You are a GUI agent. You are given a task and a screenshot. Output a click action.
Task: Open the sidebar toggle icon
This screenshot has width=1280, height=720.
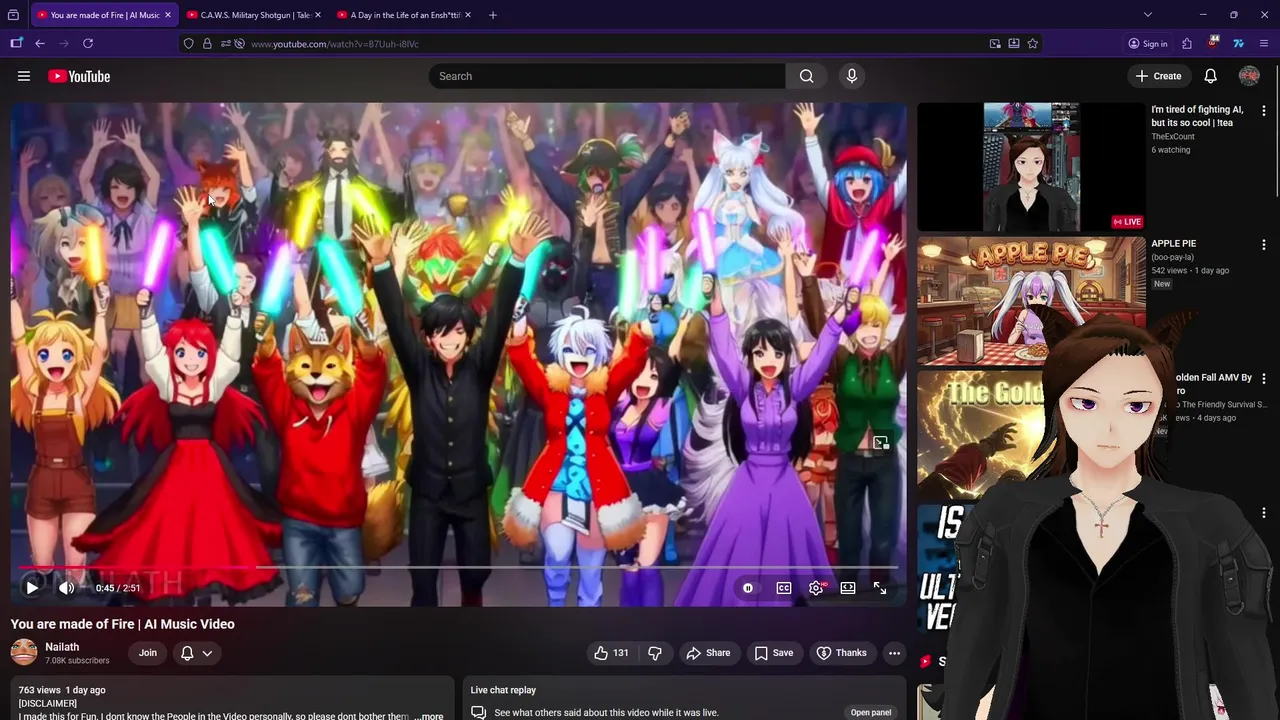(16, 43)
